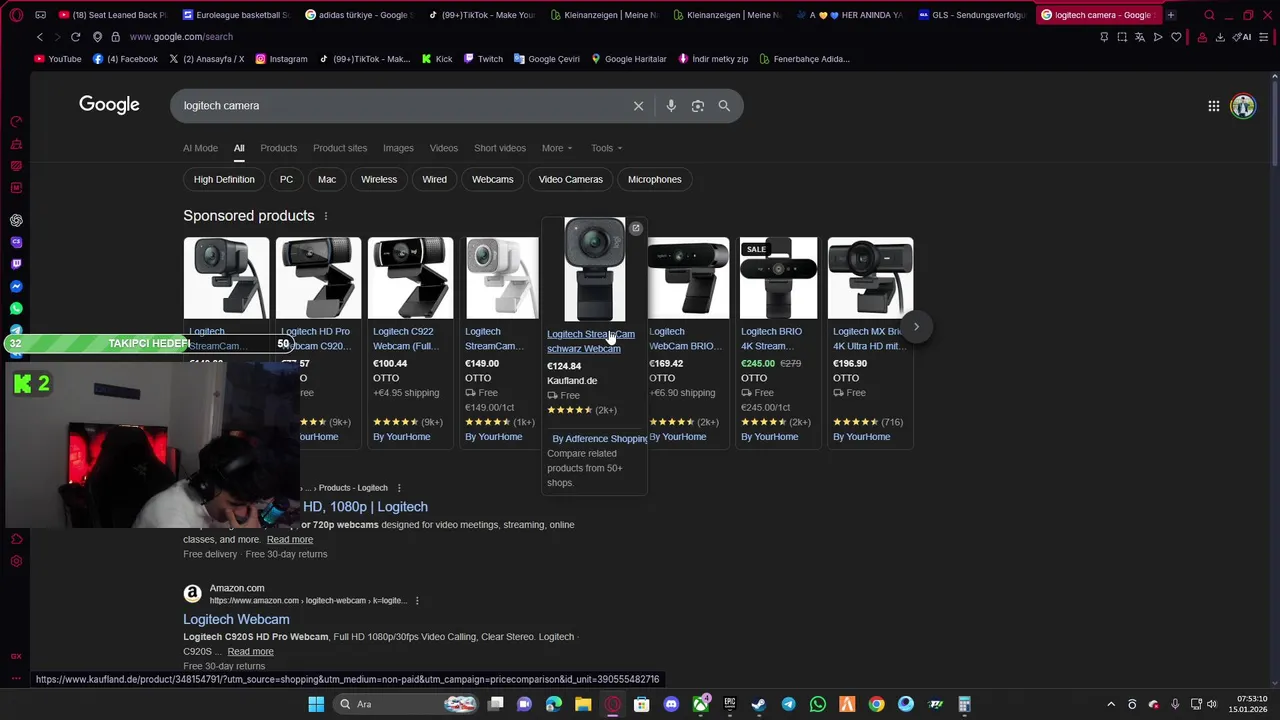
Task: Switch to GLS Sendungsverfolgung browser tab
Action: click(971, 15)
